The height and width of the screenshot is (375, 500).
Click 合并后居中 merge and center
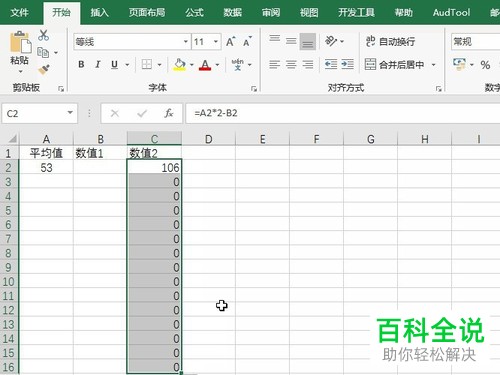click(394, 64)
